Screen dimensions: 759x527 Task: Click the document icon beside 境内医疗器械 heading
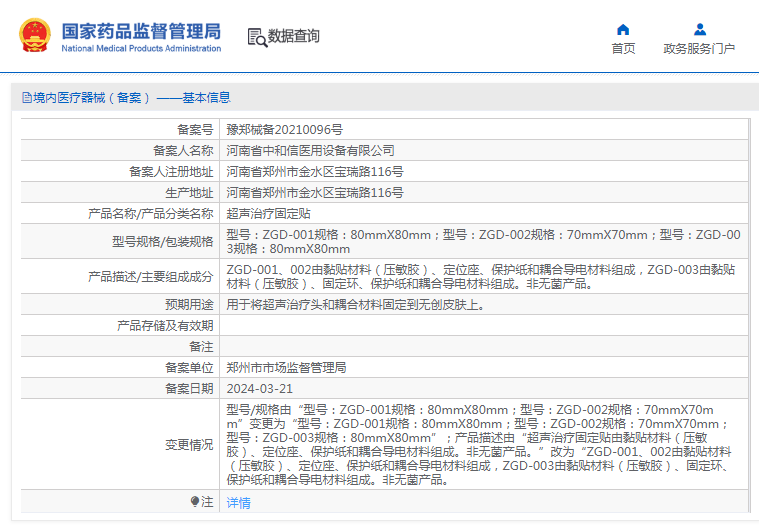pyautogui.click(x=27, y=98)
